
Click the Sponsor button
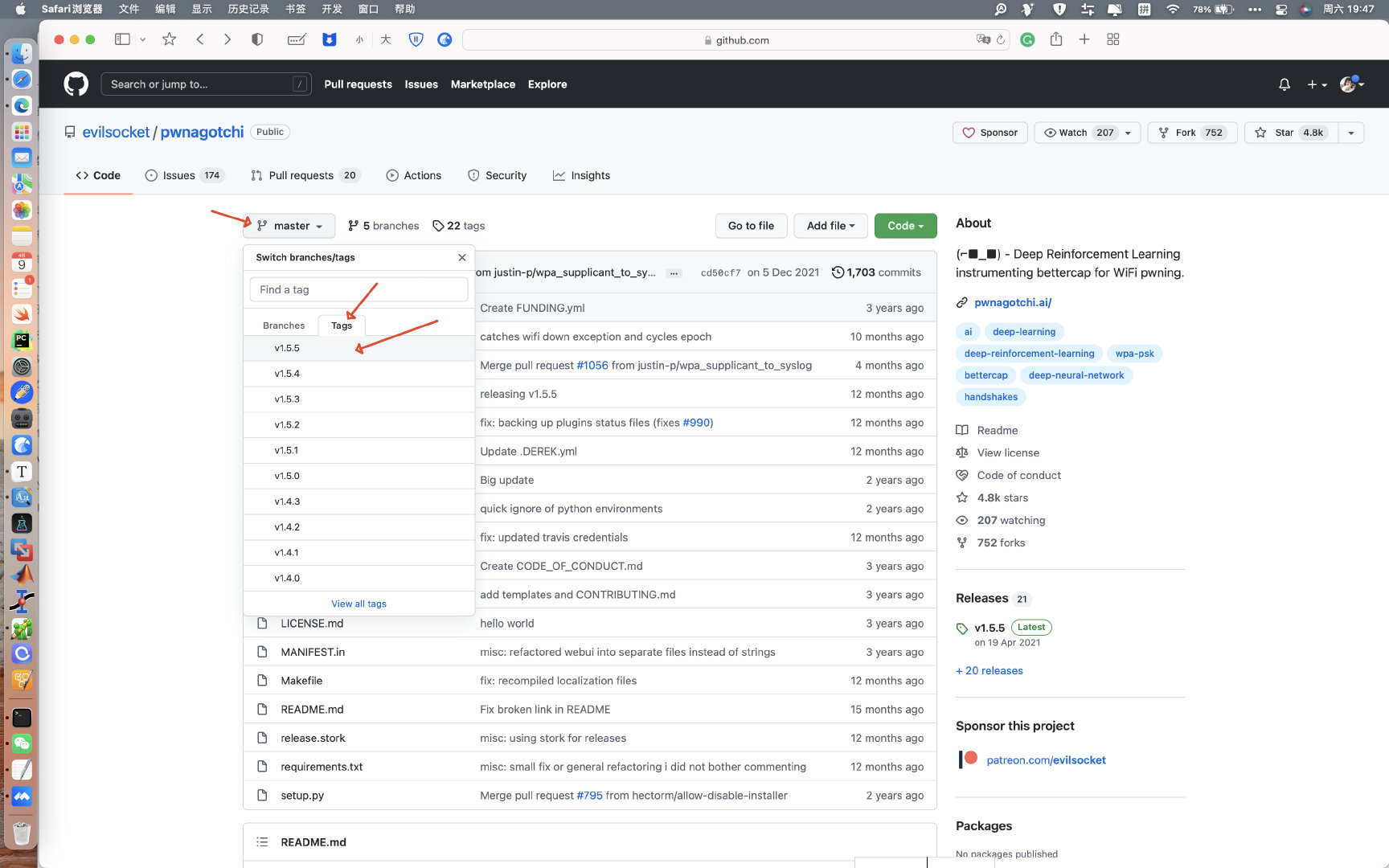tap(990, 133)
